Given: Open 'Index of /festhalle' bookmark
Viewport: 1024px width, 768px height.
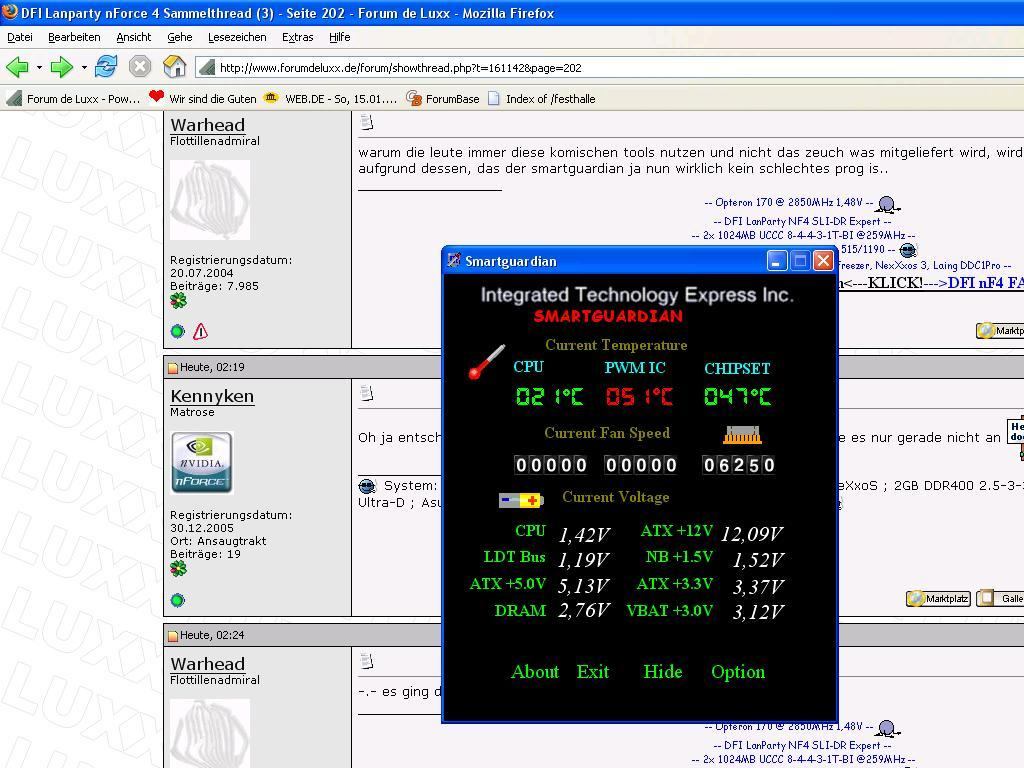Looking at the screenshot, I should tap(541, 99).
